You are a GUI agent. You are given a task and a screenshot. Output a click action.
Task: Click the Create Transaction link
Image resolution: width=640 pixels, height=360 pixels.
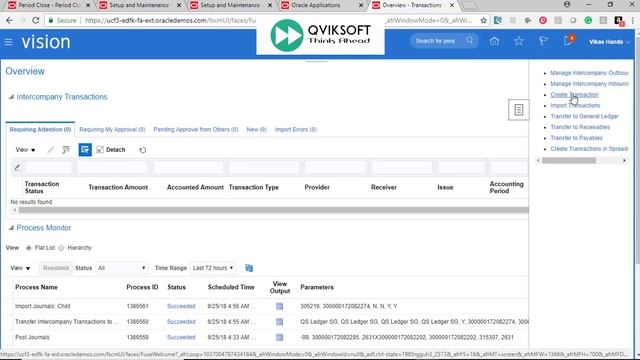point(574,95)
